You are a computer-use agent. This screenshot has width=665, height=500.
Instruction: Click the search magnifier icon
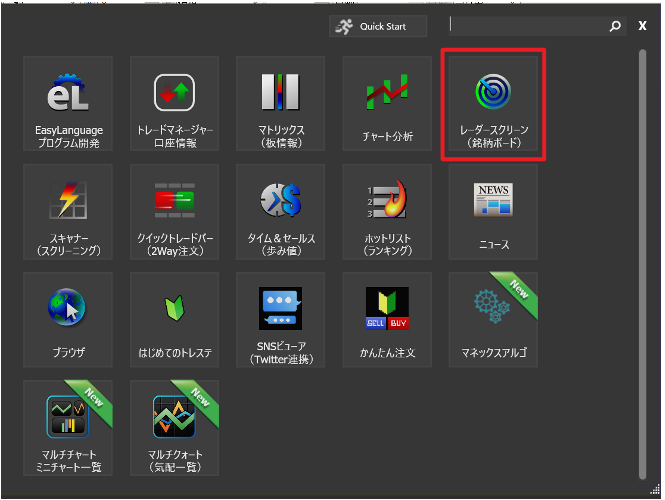pyautogui.click(x=615, y=26)
